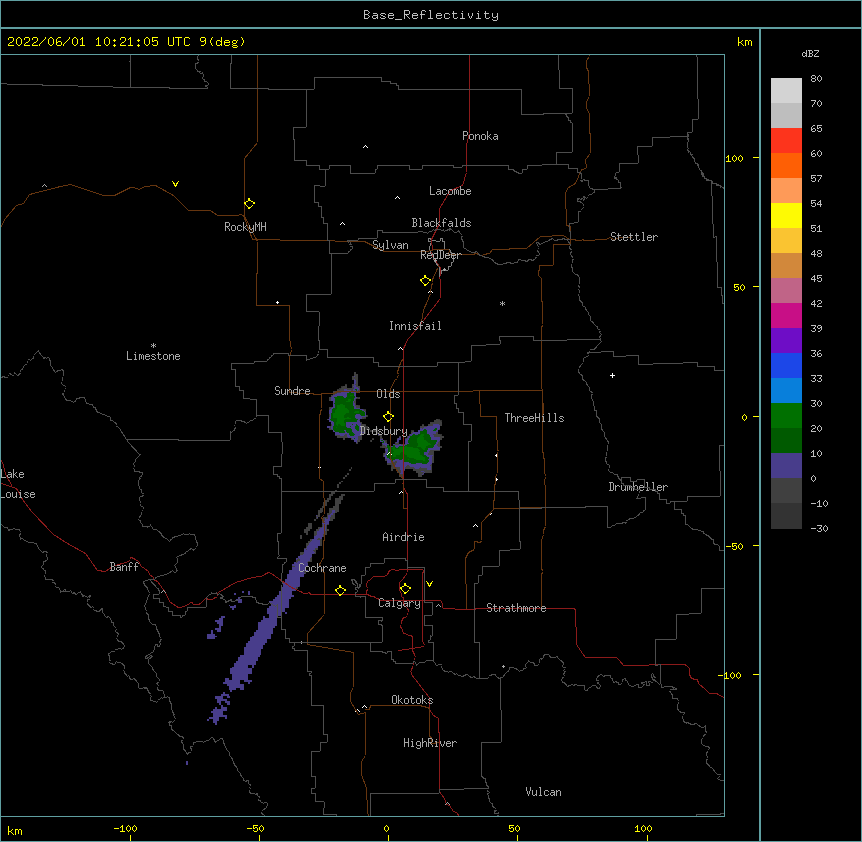
Task: Click the Lacombe city label
Action: click(450, 191)
